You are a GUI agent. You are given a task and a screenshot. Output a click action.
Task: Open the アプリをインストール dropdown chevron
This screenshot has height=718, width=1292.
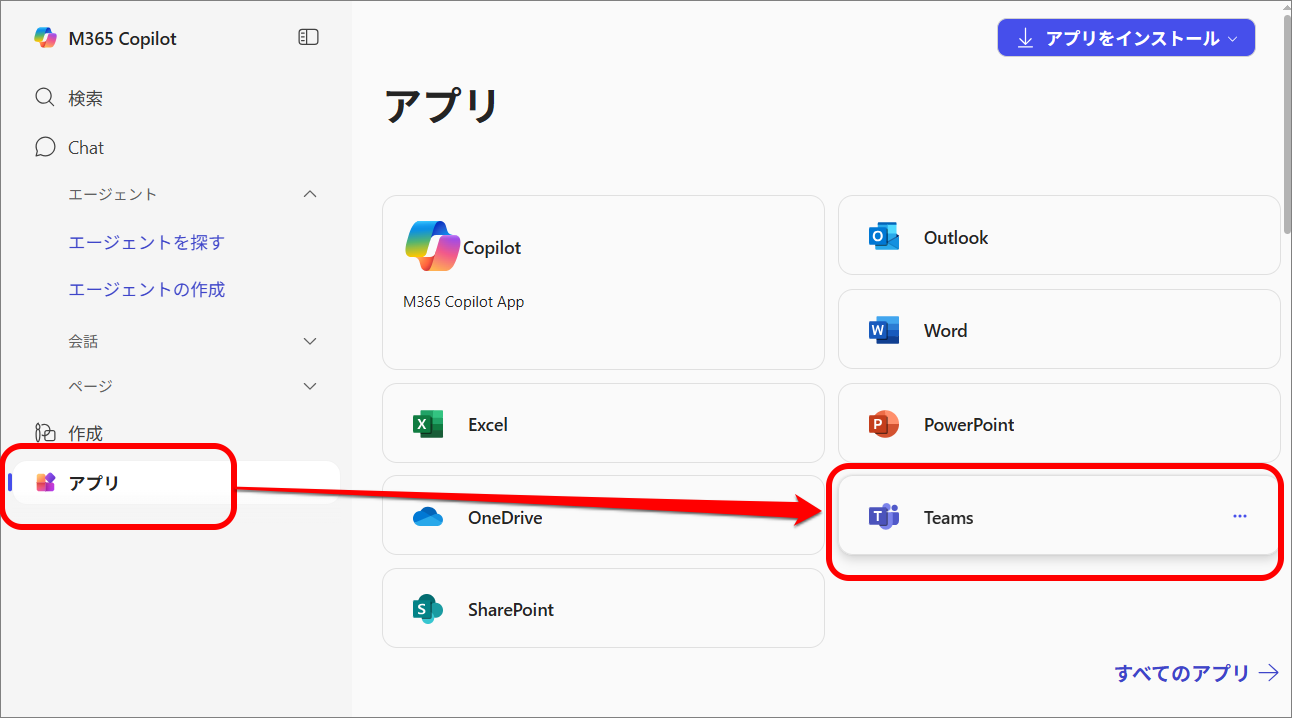[1232, 39]
